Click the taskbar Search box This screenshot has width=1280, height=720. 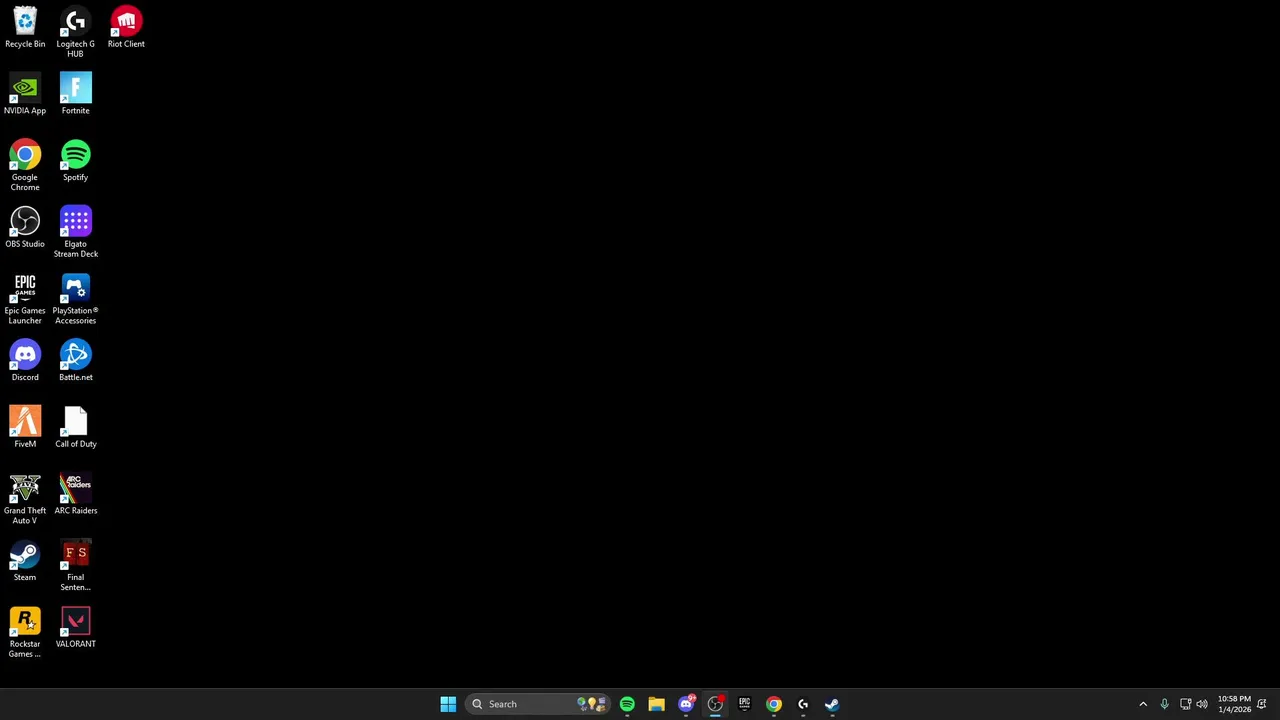[537, 704]
